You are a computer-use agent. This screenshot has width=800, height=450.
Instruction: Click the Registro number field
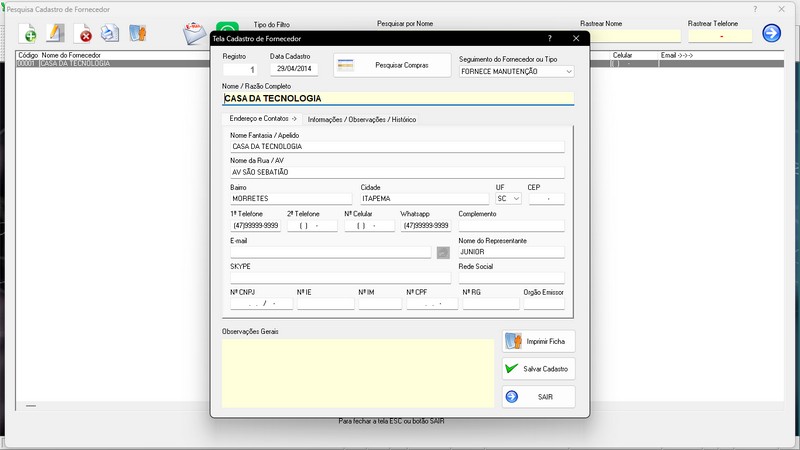(x=239, y=69)
